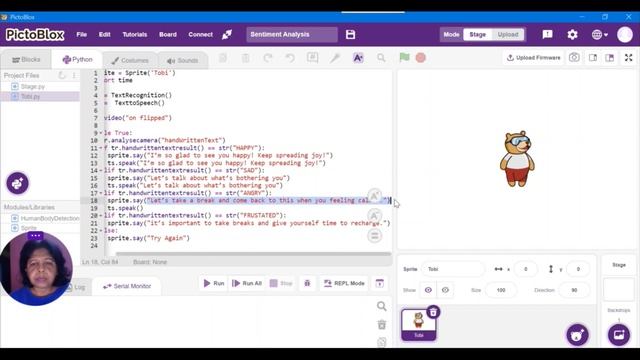This screenshot has height=360, width=640.
Task: Open the feedback message icon
Action: coord(547,35)
